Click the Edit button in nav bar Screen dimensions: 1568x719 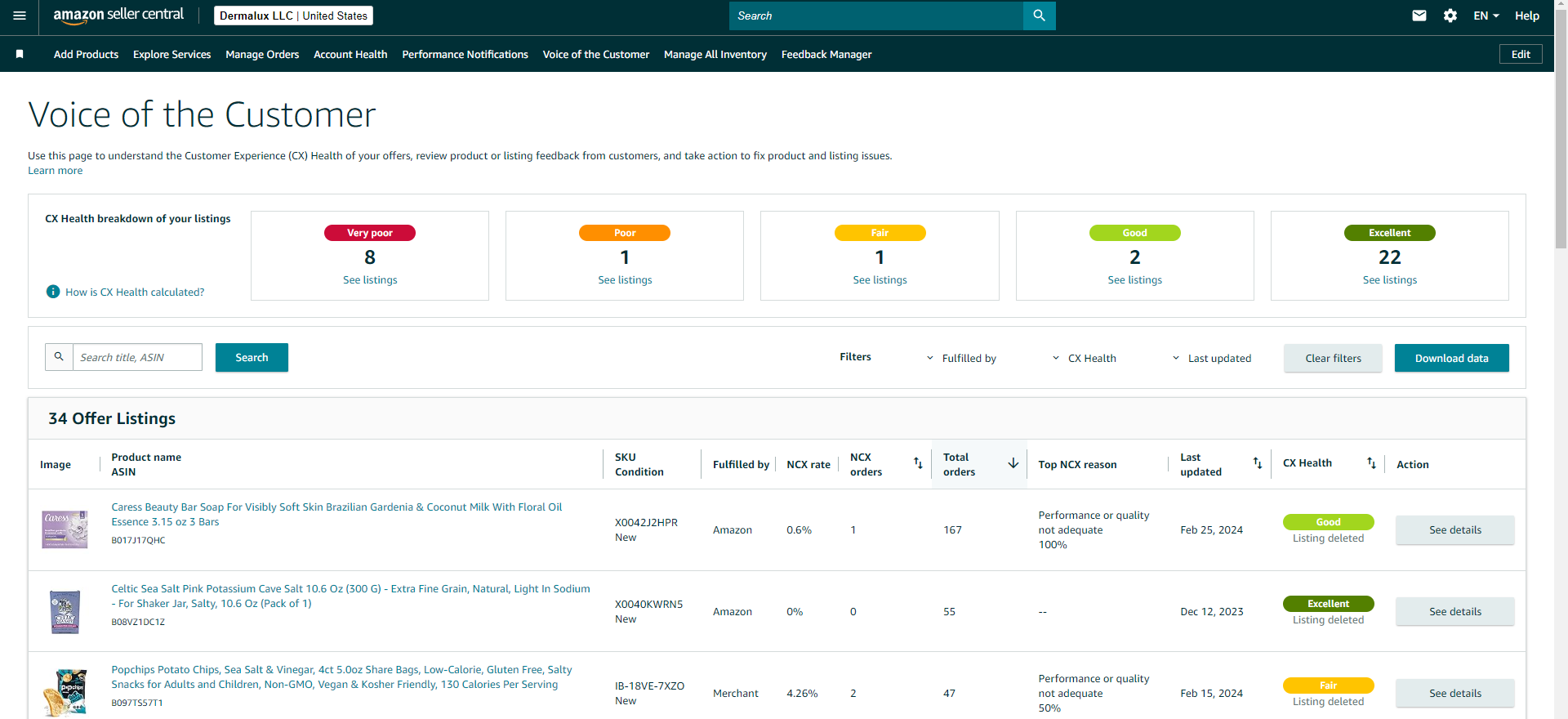pyautogui.click(x=1521, y=54)
